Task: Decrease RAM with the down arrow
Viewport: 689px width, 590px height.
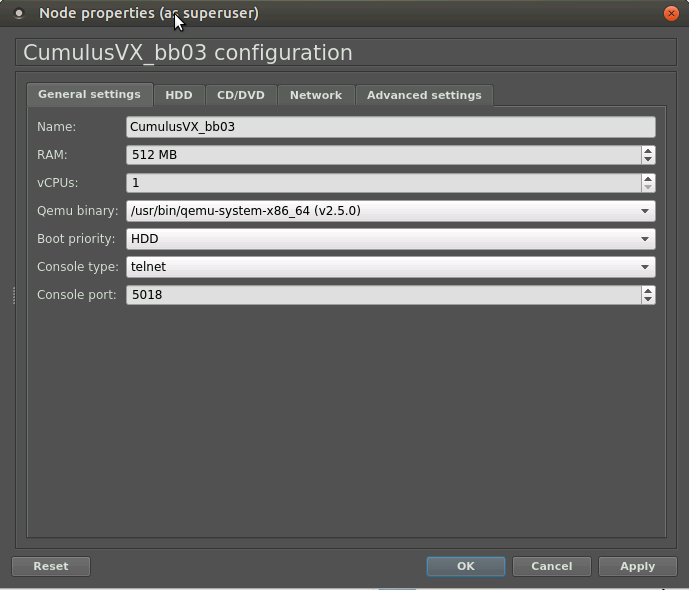Action: pos(648,159)
